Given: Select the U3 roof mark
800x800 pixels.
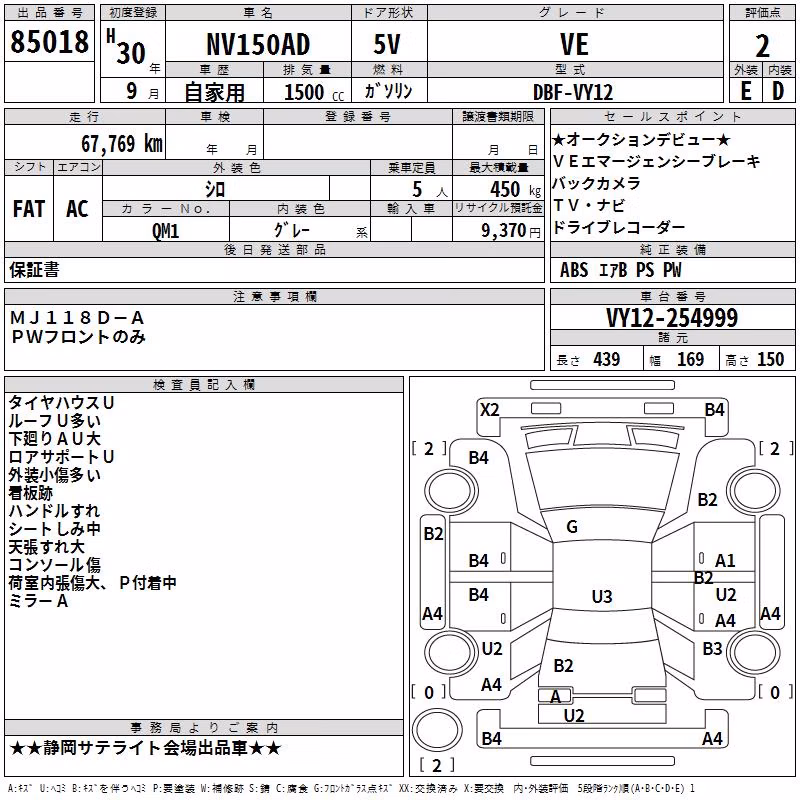Looking at the screenshot, I should [x=602, y=596].
